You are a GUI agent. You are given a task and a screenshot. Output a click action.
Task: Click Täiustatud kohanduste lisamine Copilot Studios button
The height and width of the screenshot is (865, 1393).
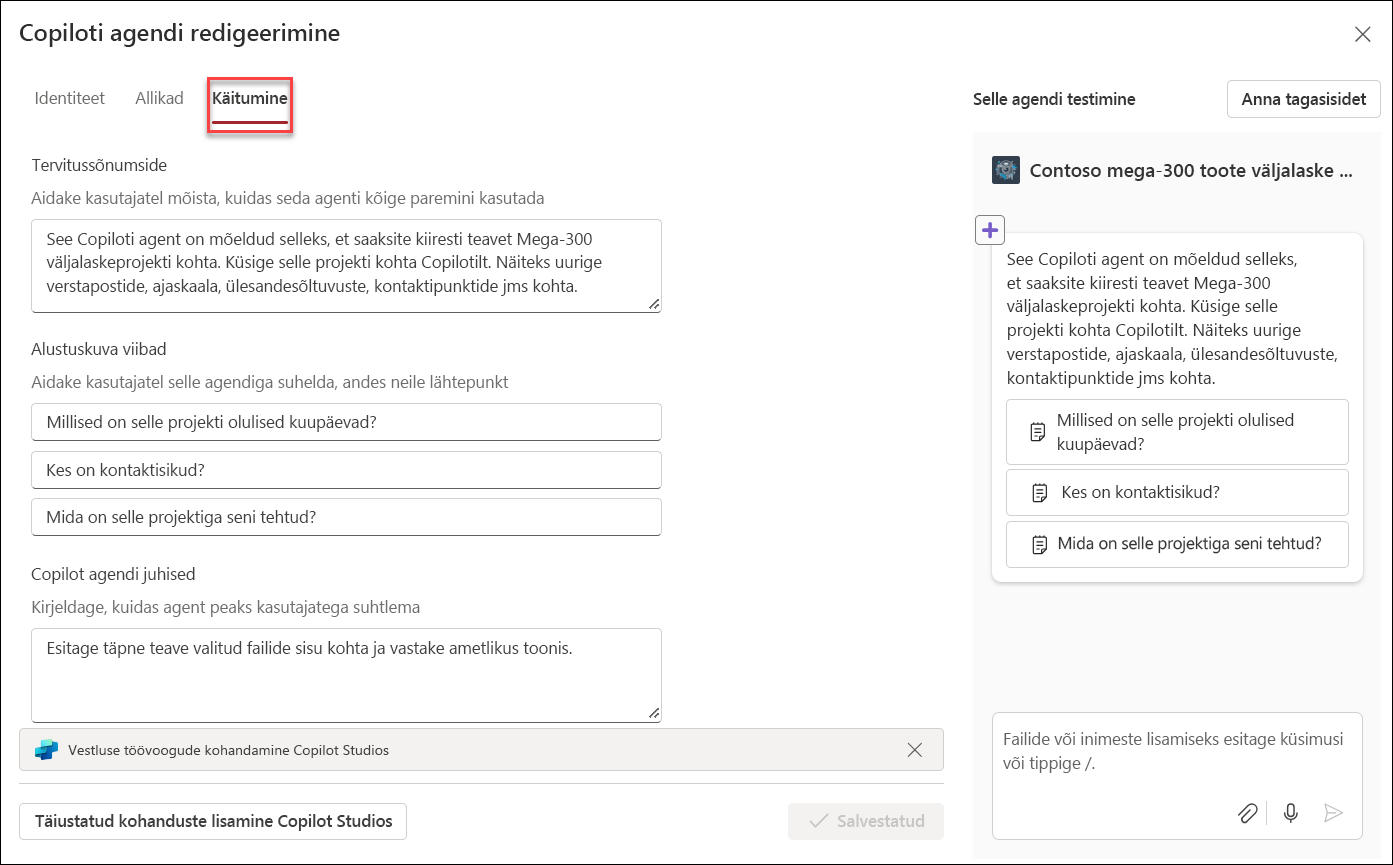(x=213, y=821)
